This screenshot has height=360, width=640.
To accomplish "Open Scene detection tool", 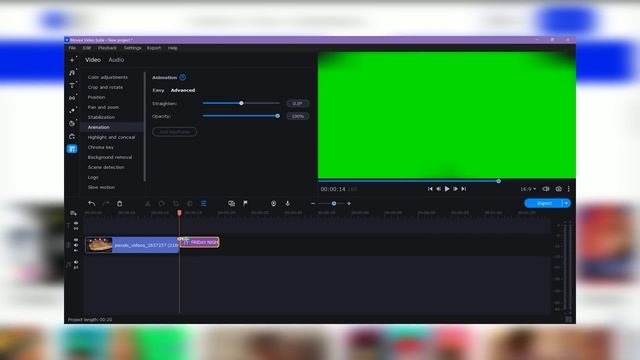I will (106, 167).
